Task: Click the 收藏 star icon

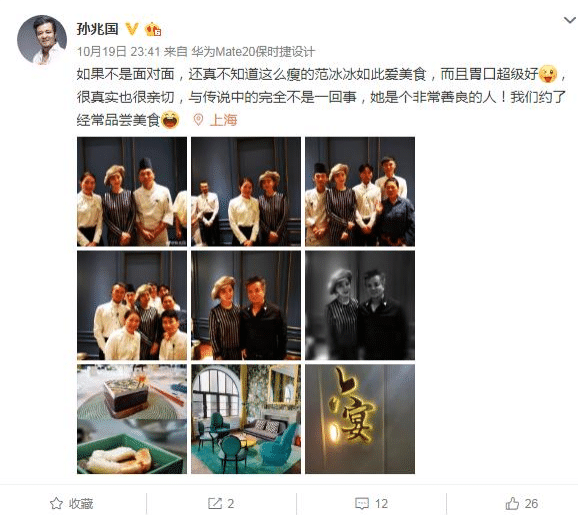Action: coord(56,503)
